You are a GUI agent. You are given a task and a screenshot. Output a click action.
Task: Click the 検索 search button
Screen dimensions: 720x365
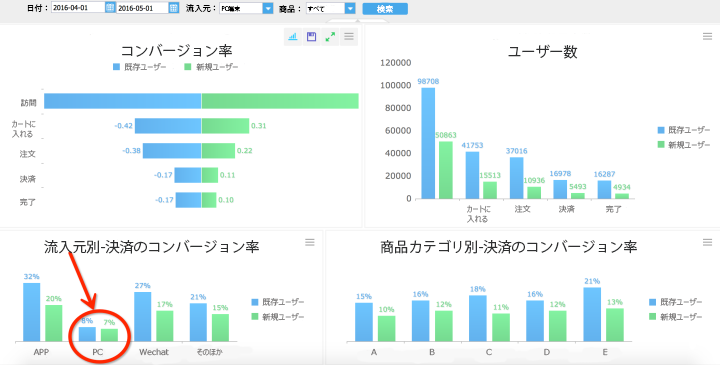(385, 9)
